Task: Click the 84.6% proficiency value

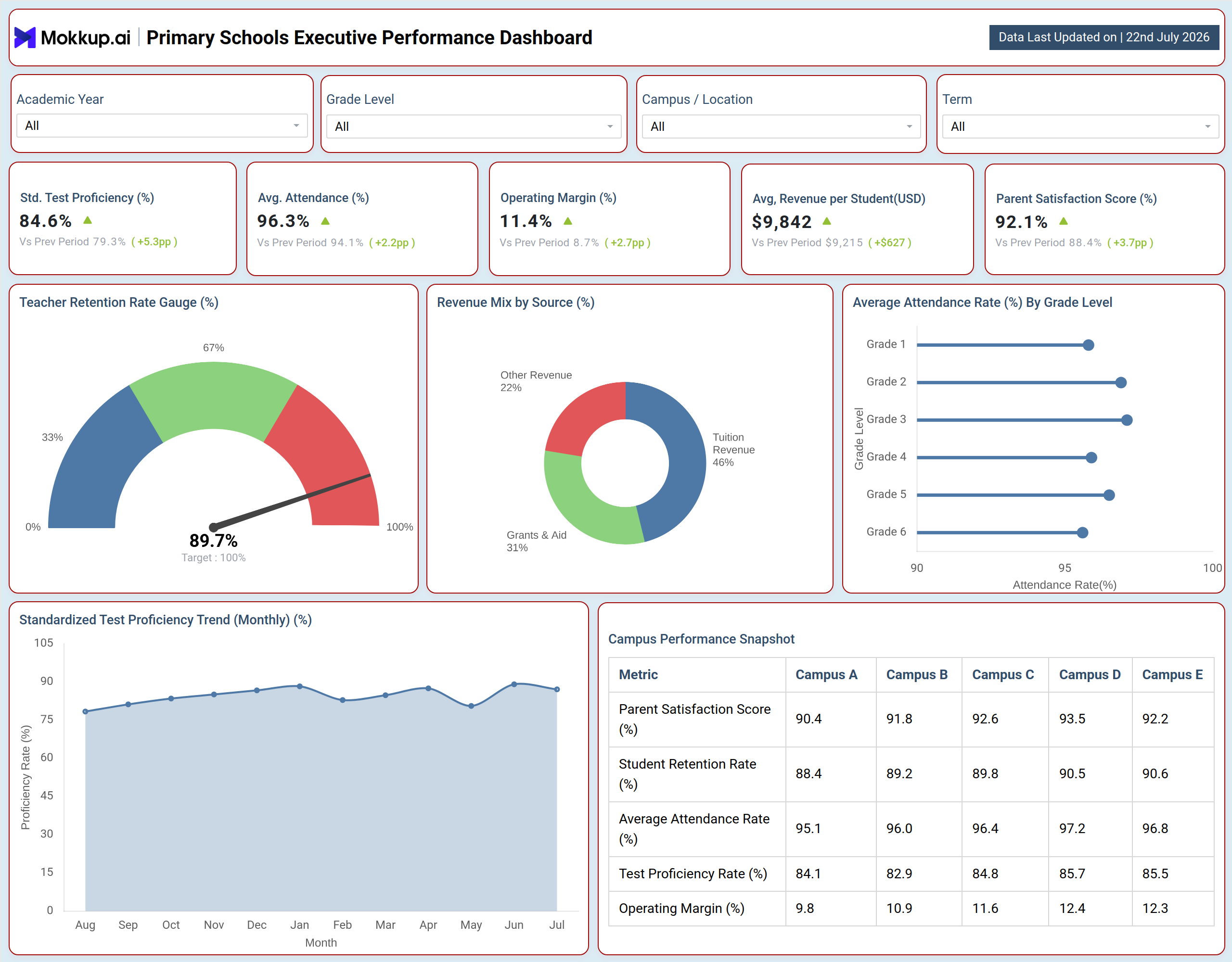Action: click(46, 220)
